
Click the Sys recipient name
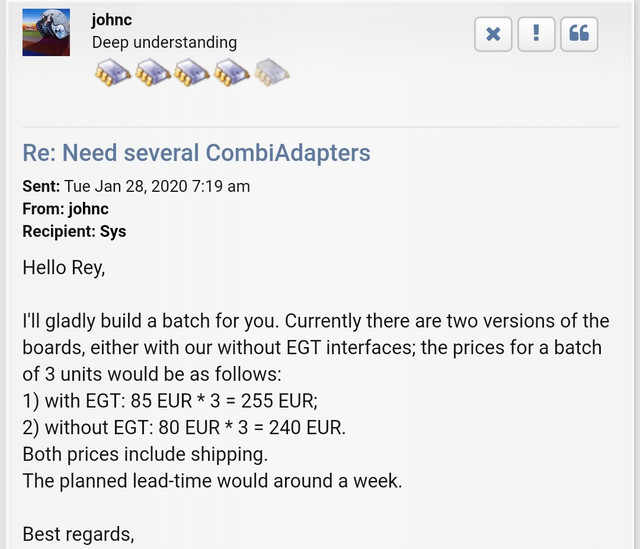113,231
